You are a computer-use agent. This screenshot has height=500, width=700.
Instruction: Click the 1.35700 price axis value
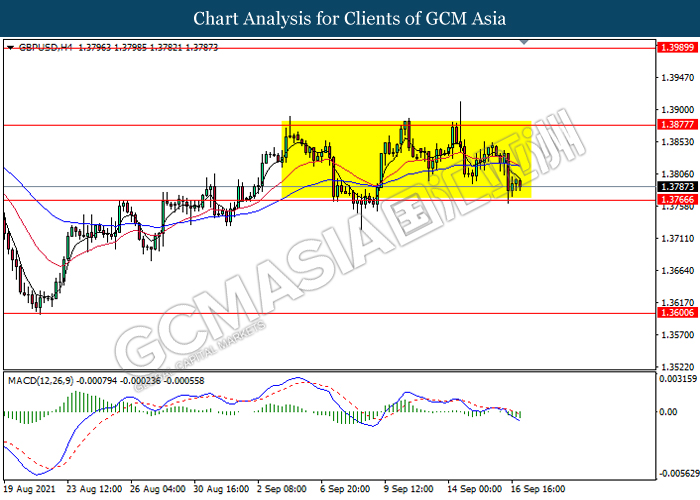[x=678, y=335]
